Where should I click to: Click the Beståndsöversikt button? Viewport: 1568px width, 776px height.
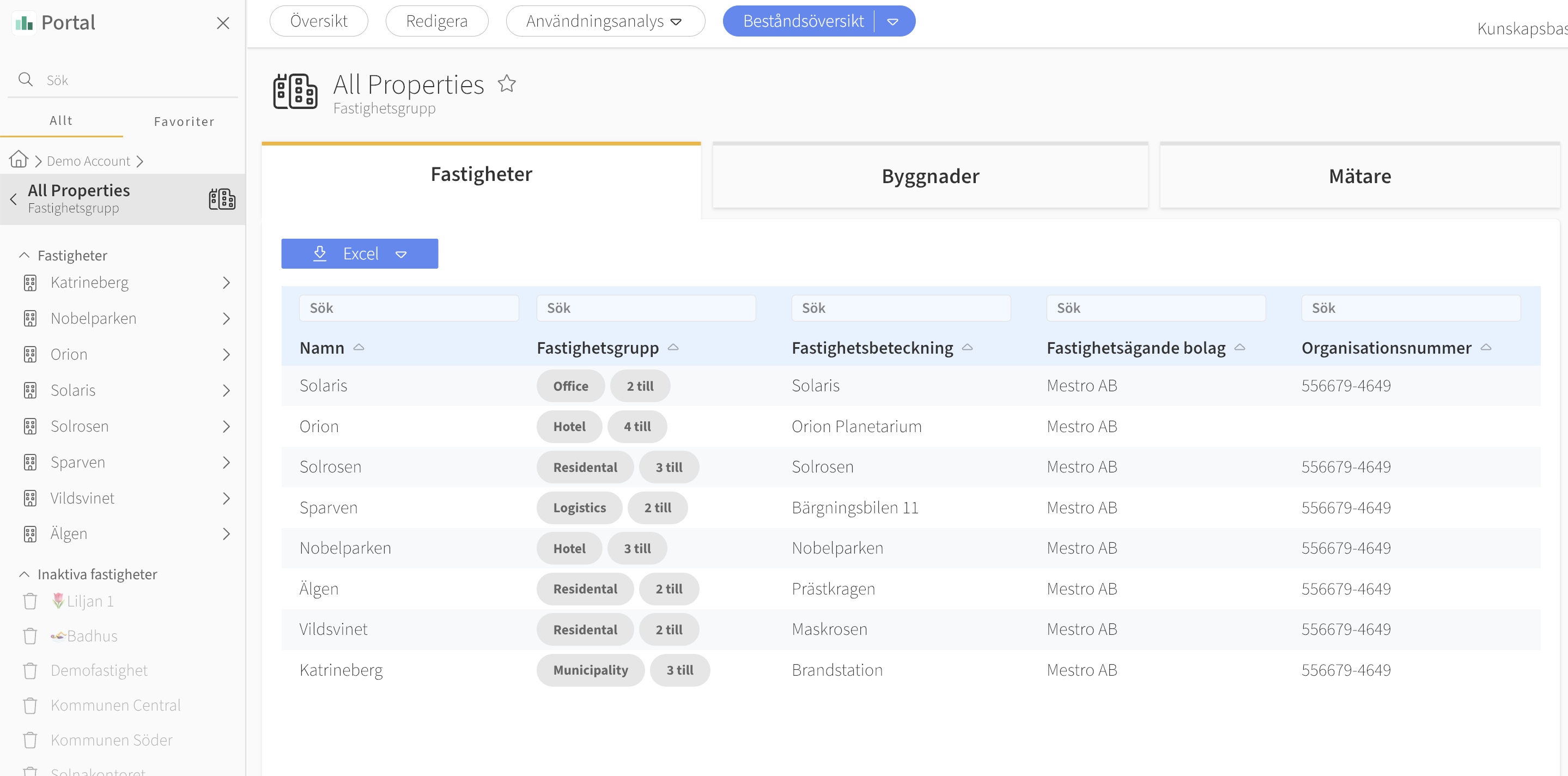(x=803, y=21)
